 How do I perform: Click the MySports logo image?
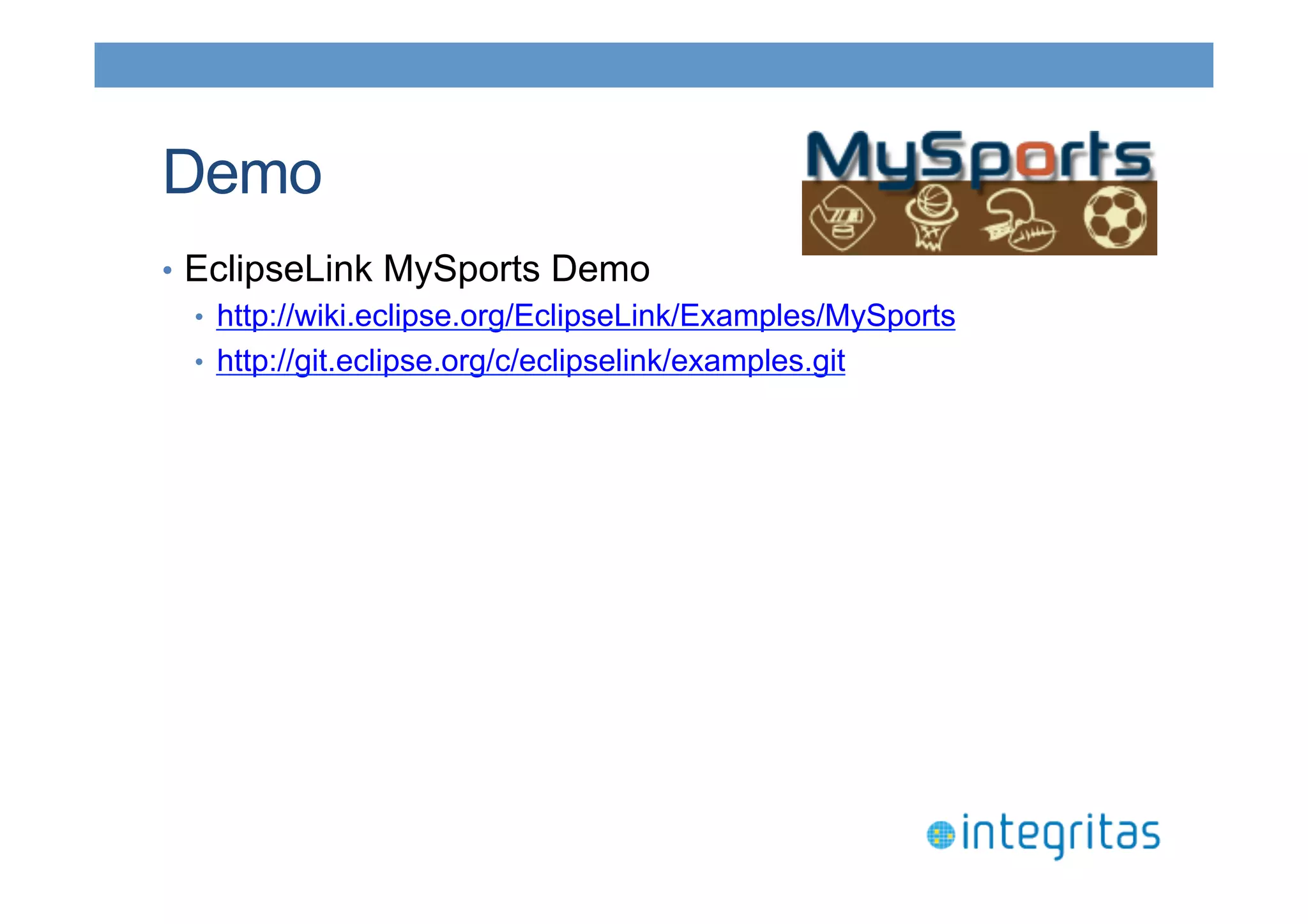(x=979, y=192)
